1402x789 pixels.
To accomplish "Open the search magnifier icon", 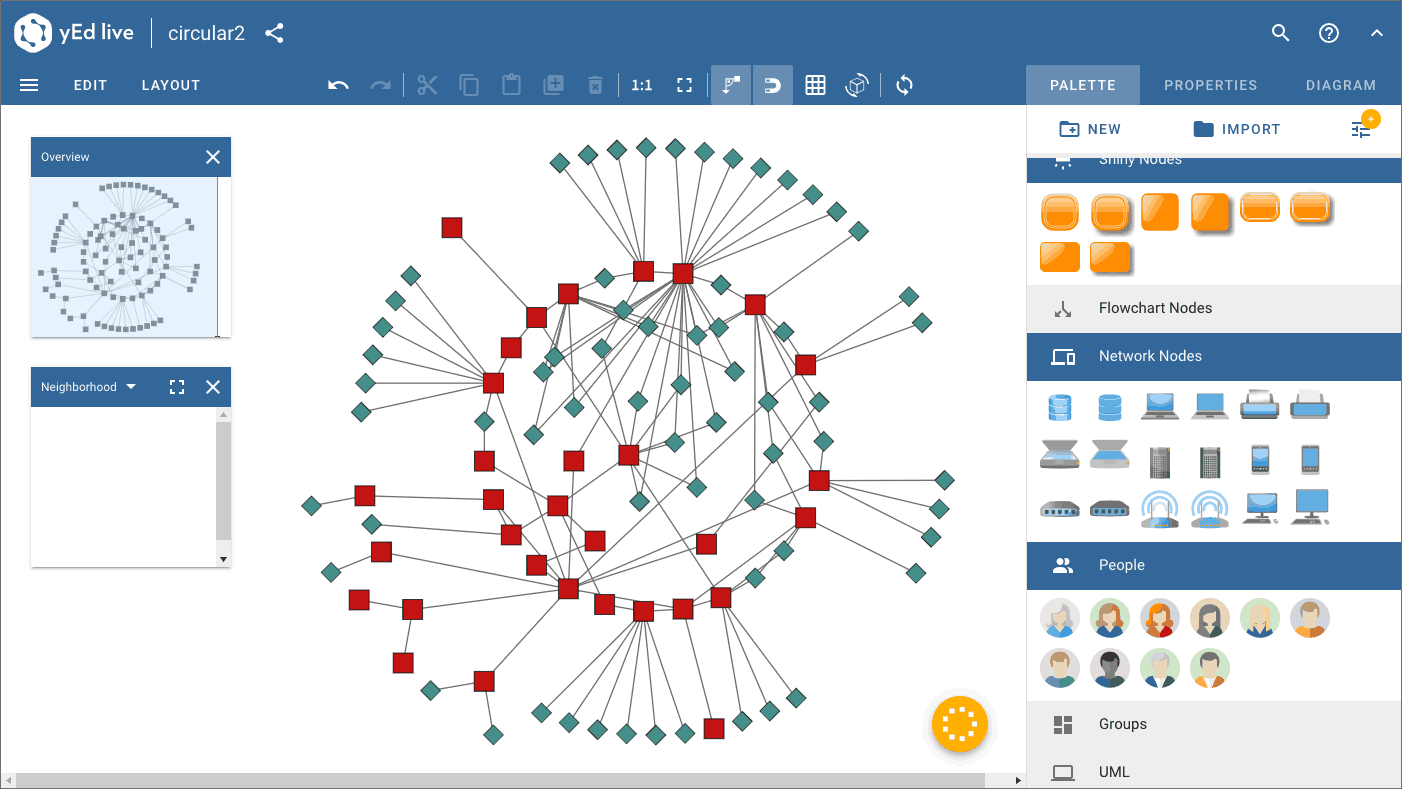I will (1280, 33).
